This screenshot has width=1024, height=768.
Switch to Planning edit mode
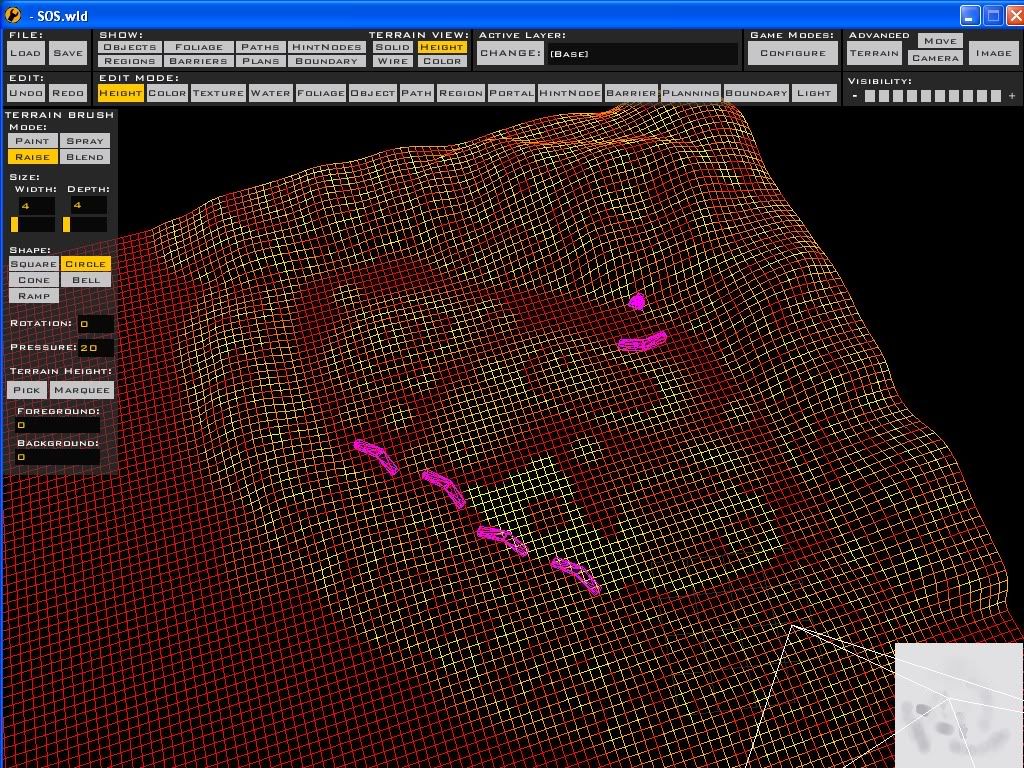coord(690,93)
